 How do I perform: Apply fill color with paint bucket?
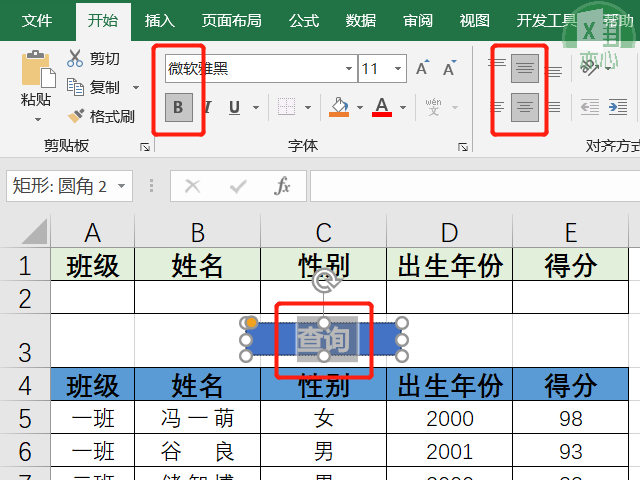[340, 107]
